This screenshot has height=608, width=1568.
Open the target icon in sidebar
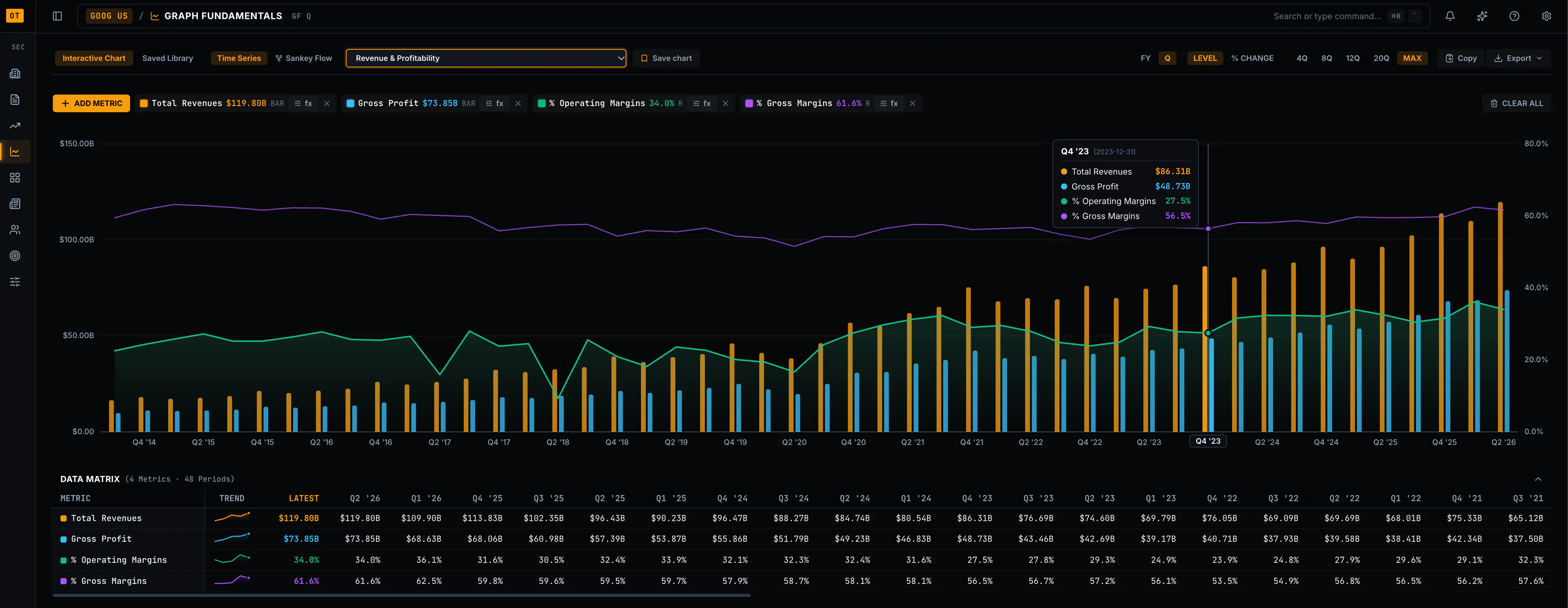click(15, 256)
